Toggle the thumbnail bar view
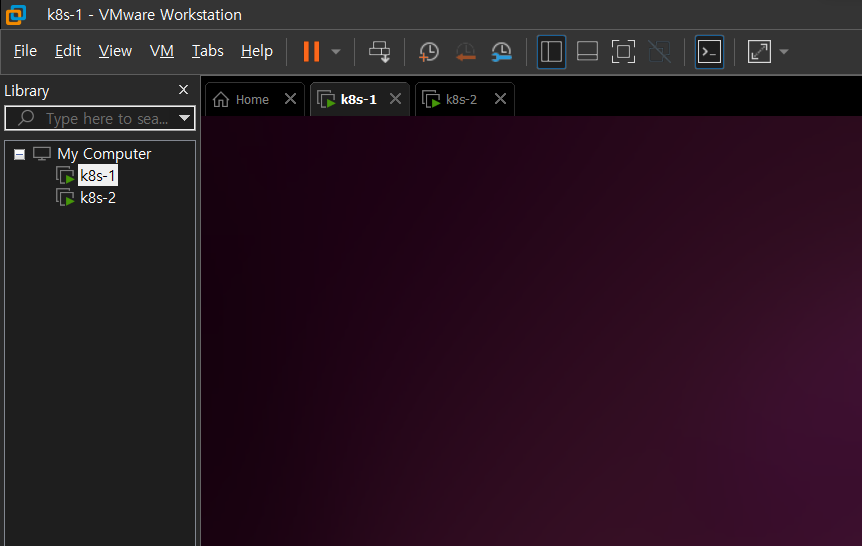The width and height of the screenshot is (862, 546). [587, 52]
